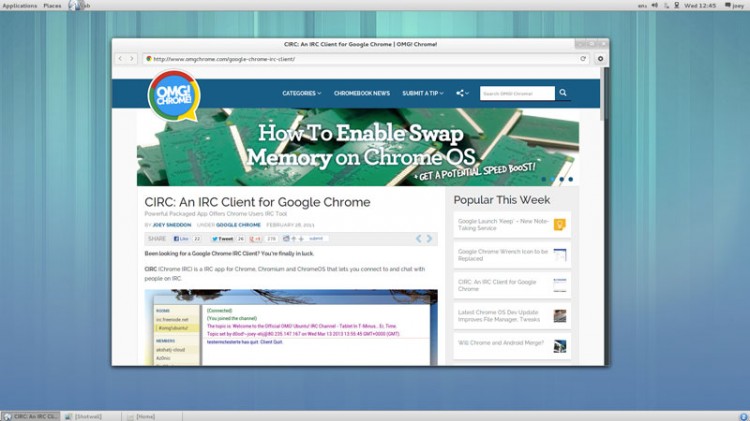Click the Google +1 button

pyautogui.click(x=255, y=239)
